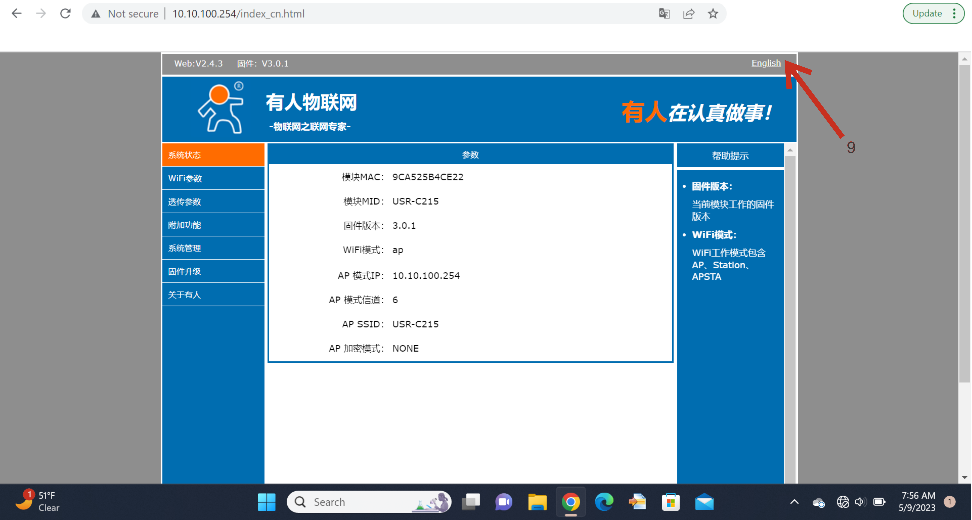Image resolution: width=972 pixels, height=520 pixels.
Task: Reload the page with the refresh icon
Action: 65,14
